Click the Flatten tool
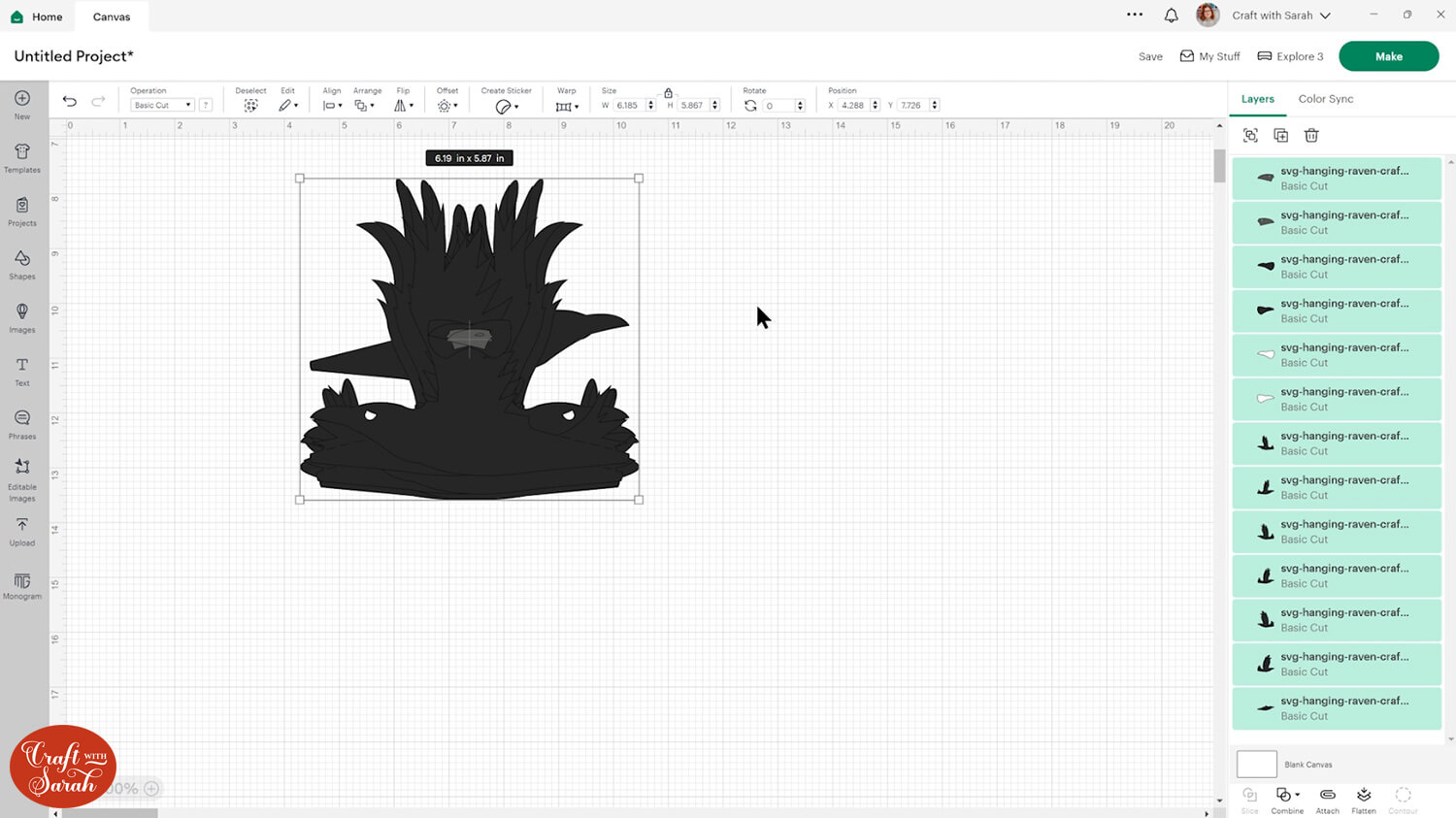The image size is (1456, 818). coord(1364,799)
